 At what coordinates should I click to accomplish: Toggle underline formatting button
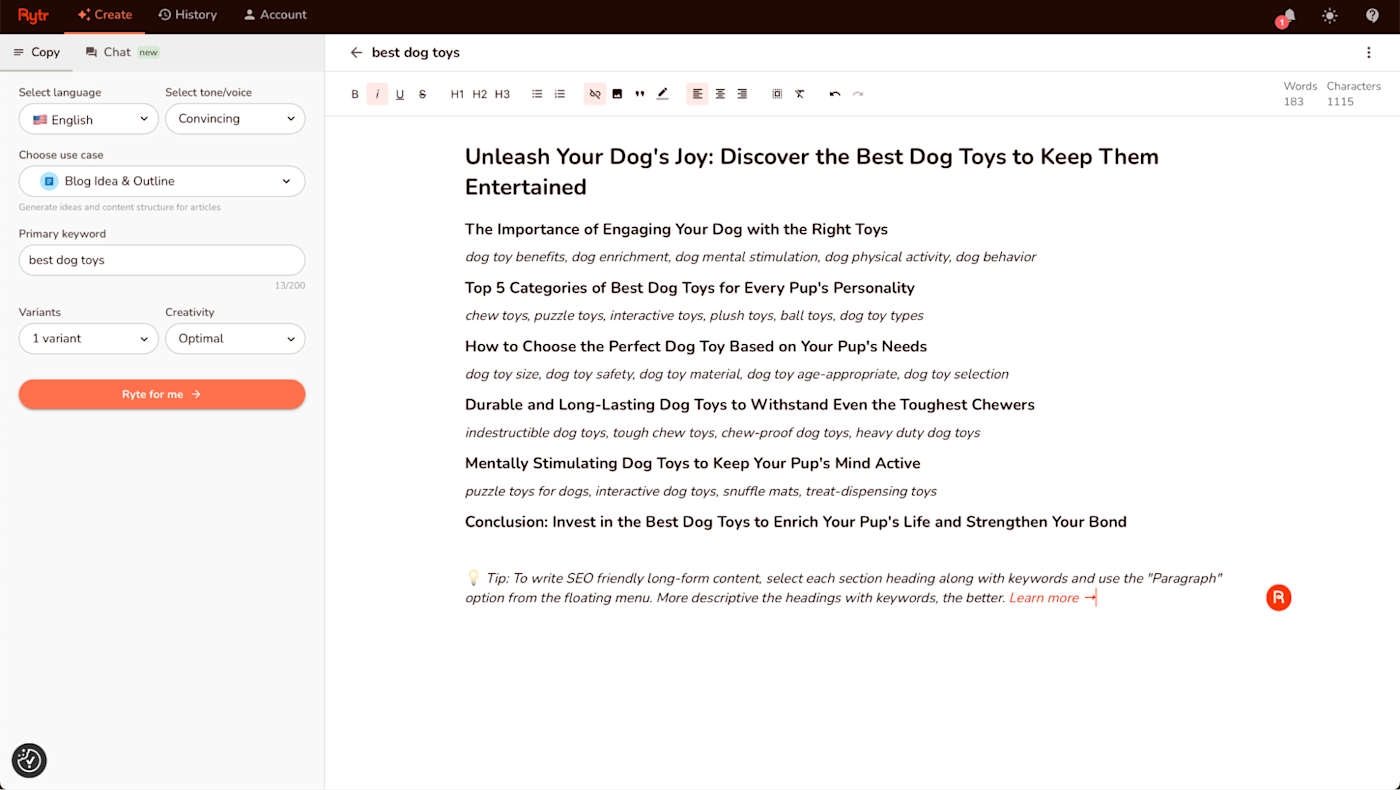tap(400, 94)
